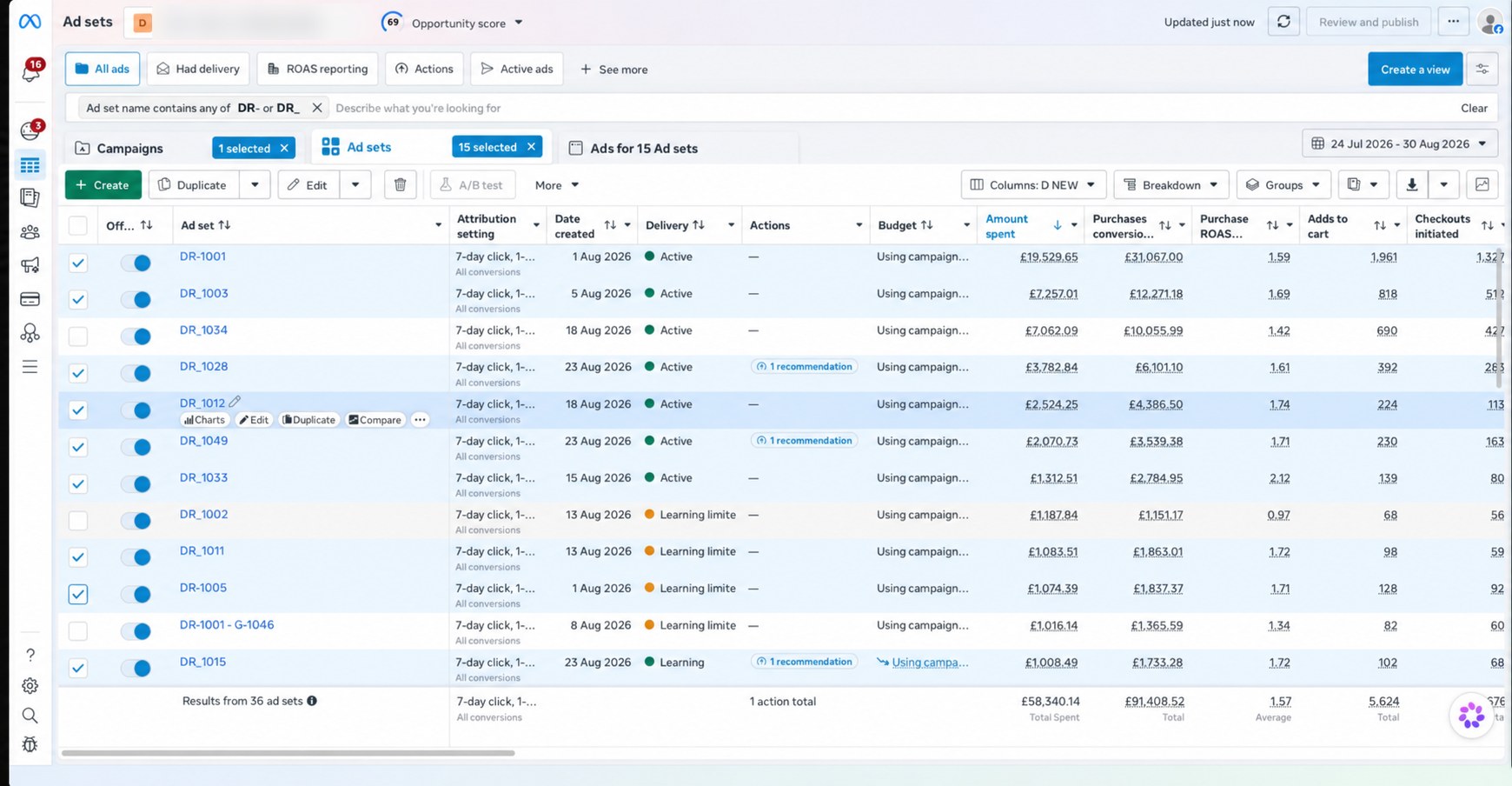The image size is (1512, 786).
Task: Open the DR_1049 ad set link
Action: pyautogui.click(x=203, y=441)
